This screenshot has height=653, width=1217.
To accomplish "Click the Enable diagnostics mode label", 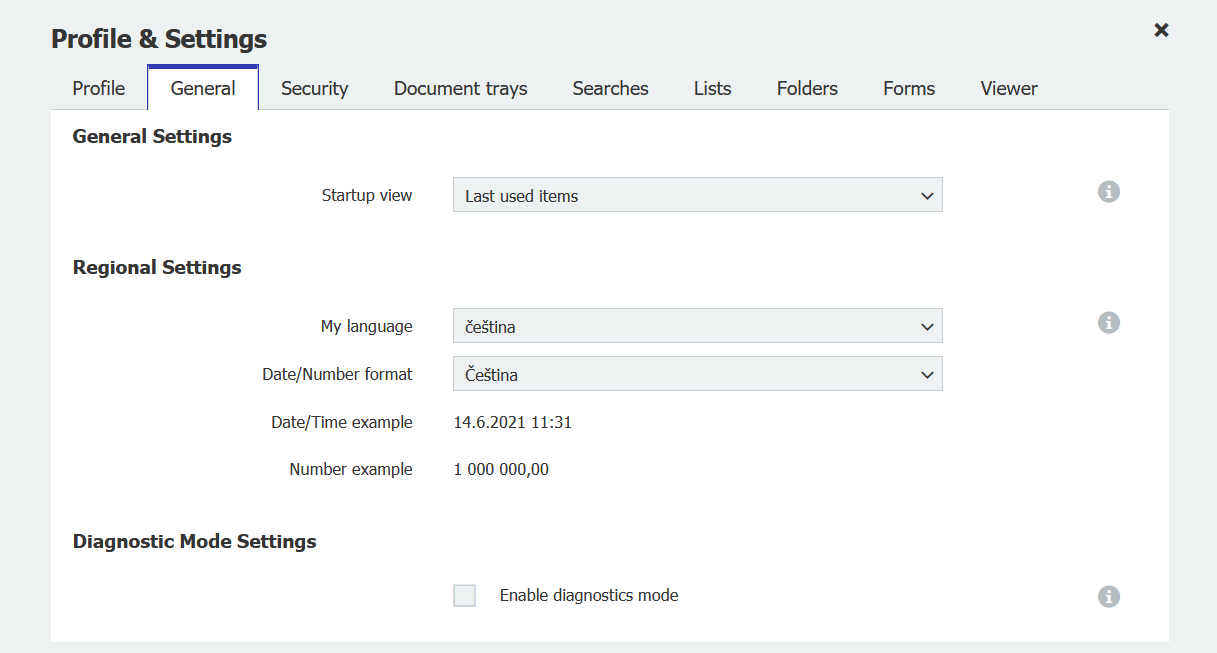I will tap(589, 596).
